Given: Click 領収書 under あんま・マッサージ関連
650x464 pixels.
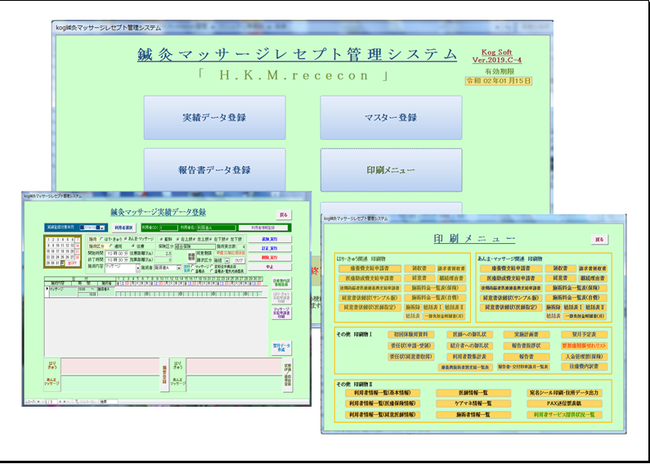Looking at the screenshot, I should (560, 269).
